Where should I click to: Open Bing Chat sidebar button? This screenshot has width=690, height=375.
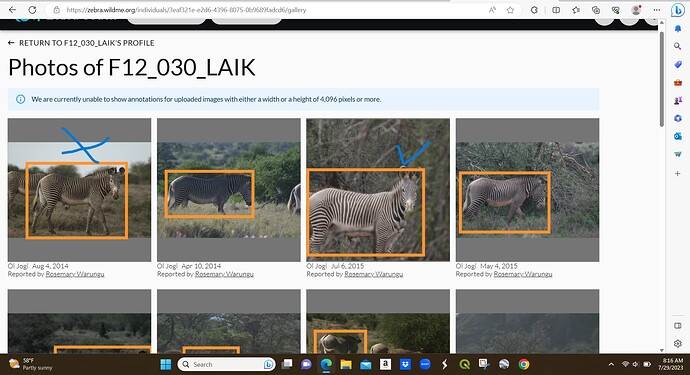tap(678, 10)
